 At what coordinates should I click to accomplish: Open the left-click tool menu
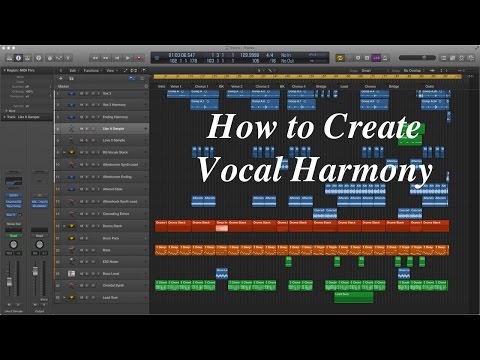260,71
